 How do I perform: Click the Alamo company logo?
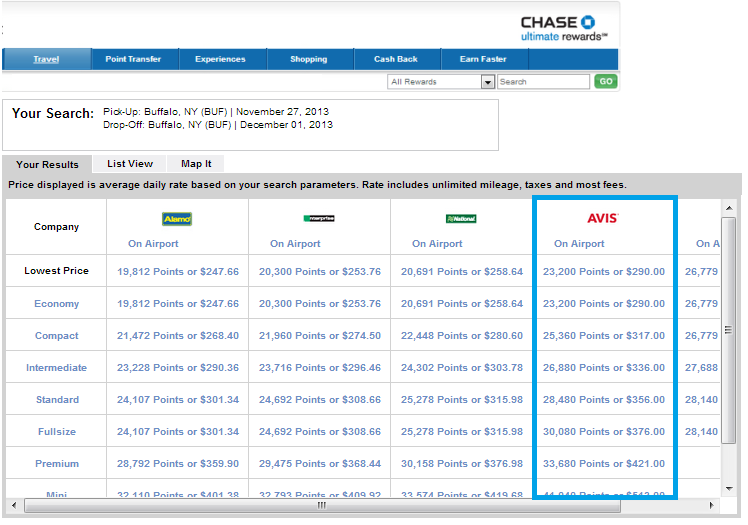tap(177, 219)
